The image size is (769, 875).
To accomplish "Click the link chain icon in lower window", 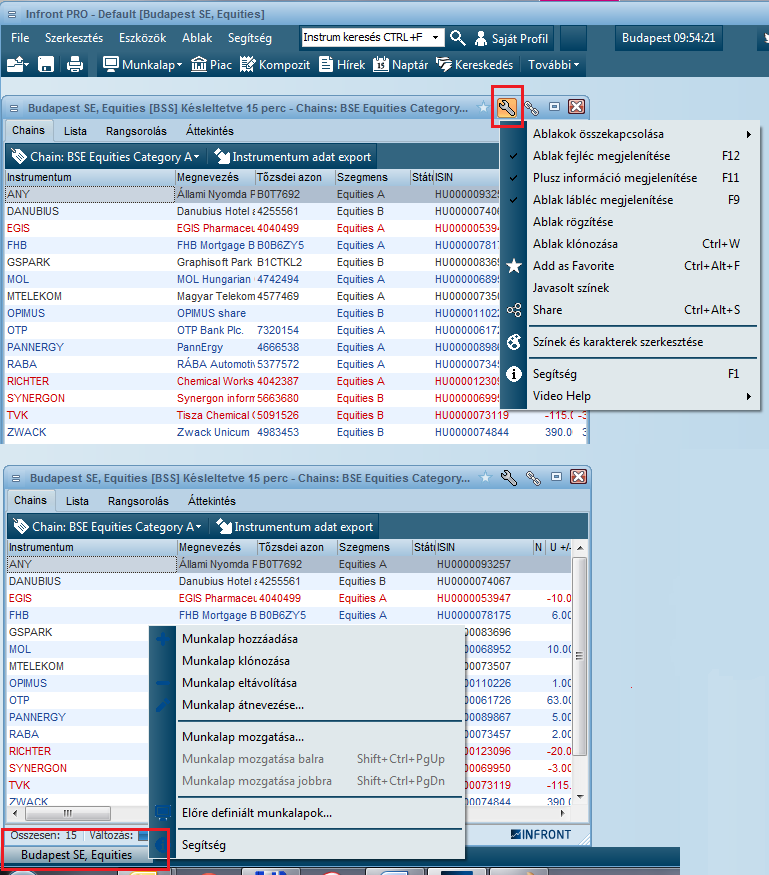I will (534, 478).
